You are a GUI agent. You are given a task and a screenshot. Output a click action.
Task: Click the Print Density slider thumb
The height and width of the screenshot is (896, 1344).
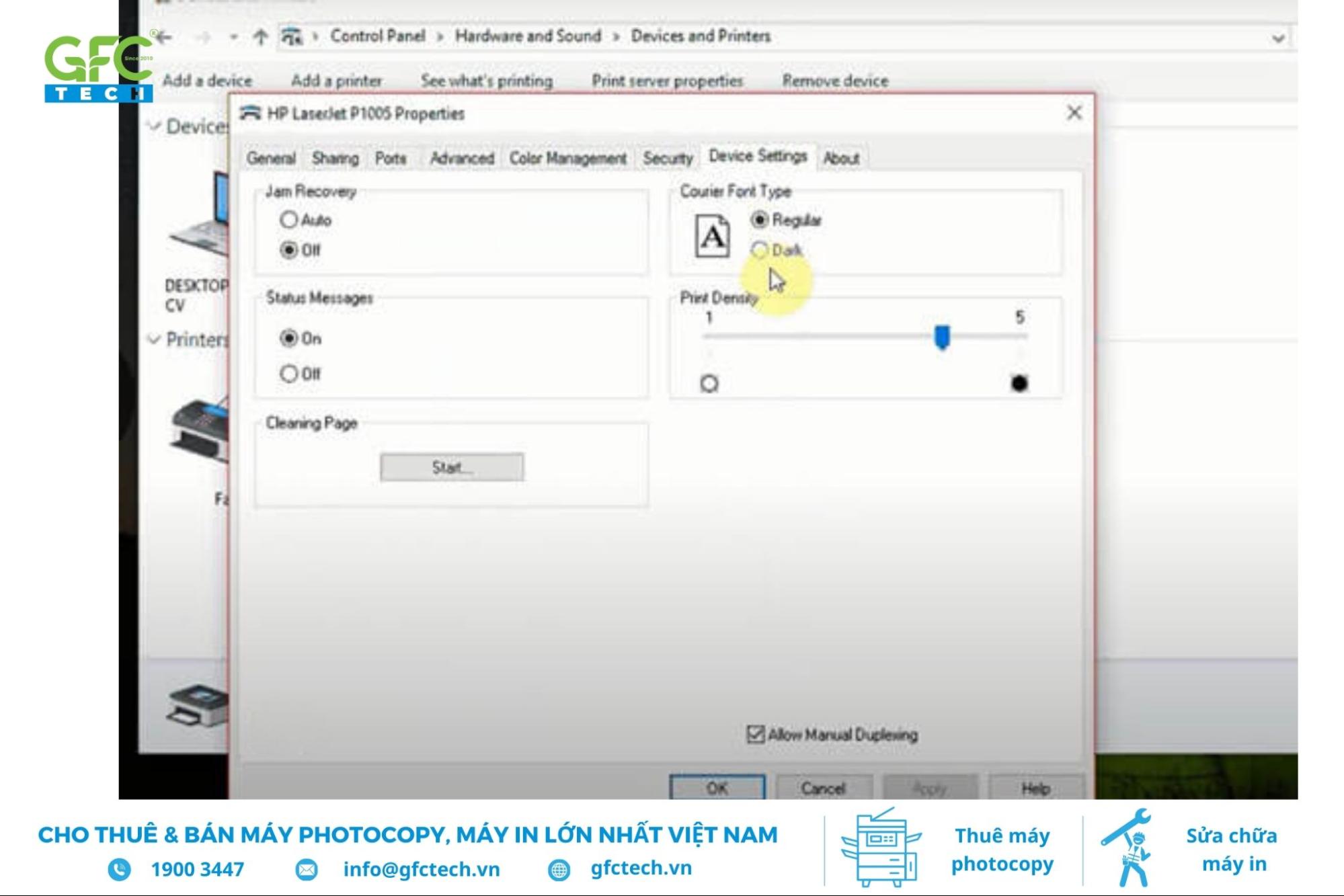point(942,337)
